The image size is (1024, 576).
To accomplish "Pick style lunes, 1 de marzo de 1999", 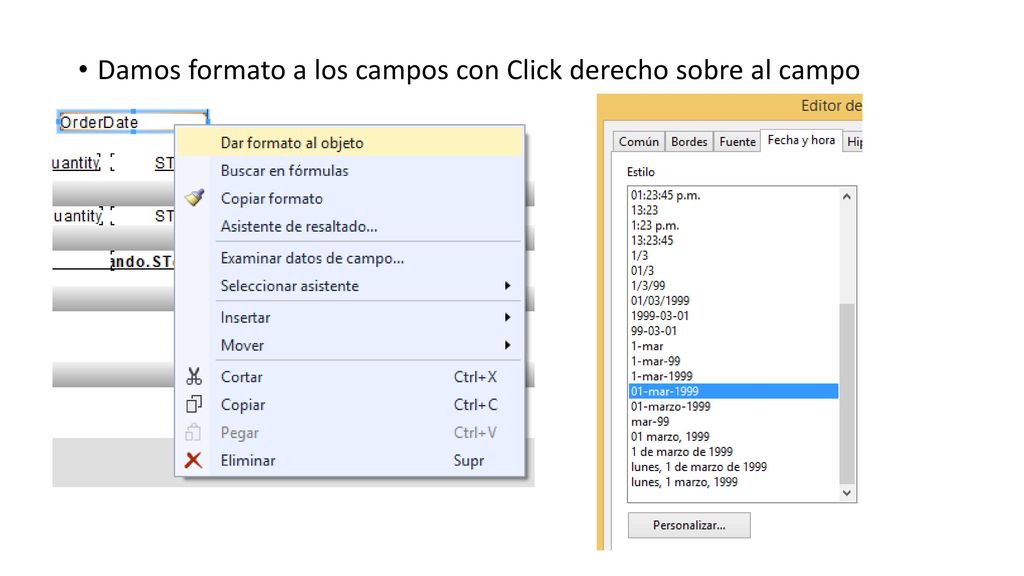I will tap(733, 467).
